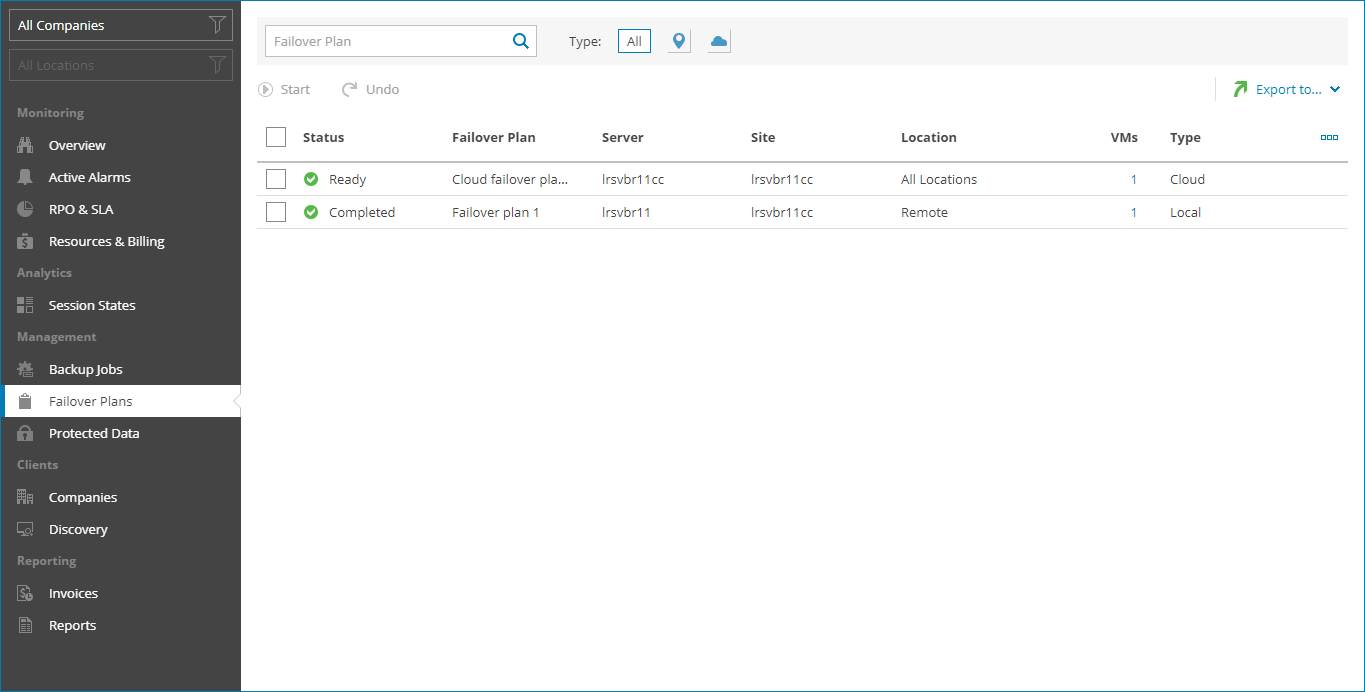Viewport: 1365px width, 692px height.
Task: Switch to Session States view
Action: 93,305
